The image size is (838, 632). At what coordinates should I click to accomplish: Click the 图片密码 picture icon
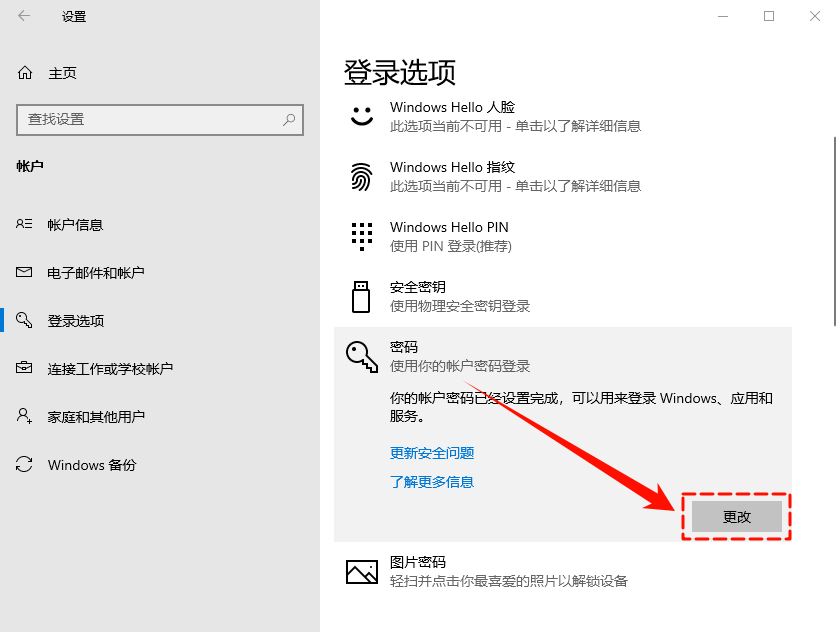coord(361,571)
